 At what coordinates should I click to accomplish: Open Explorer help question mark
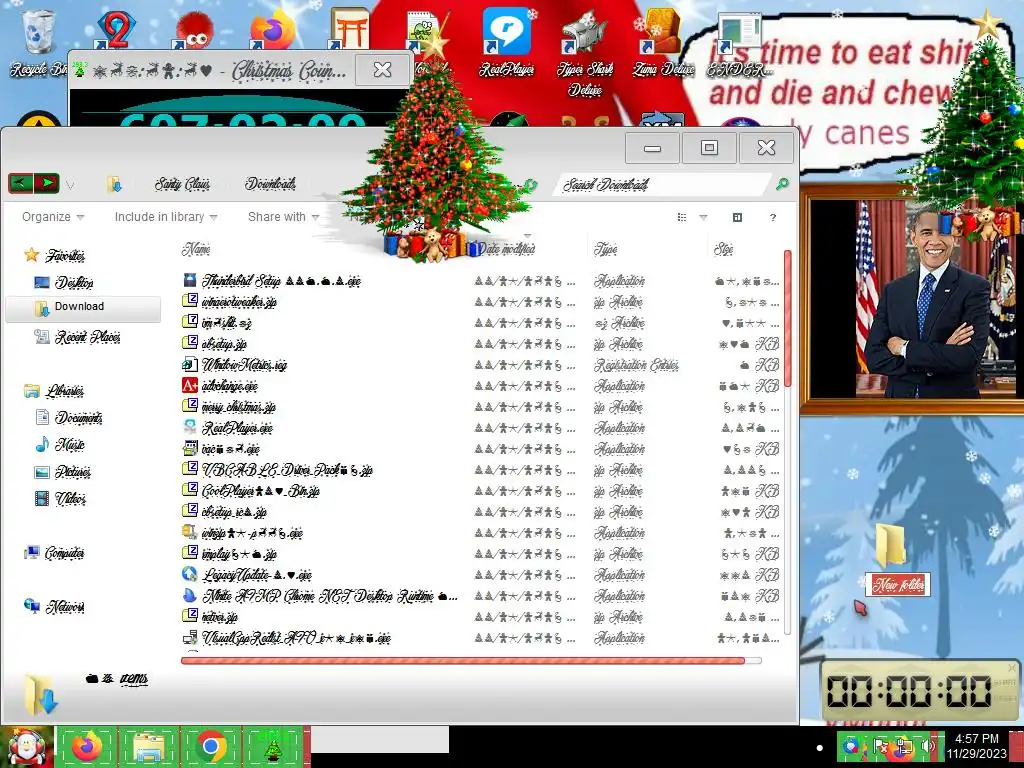pyautogui.click(x=773, y=217)
